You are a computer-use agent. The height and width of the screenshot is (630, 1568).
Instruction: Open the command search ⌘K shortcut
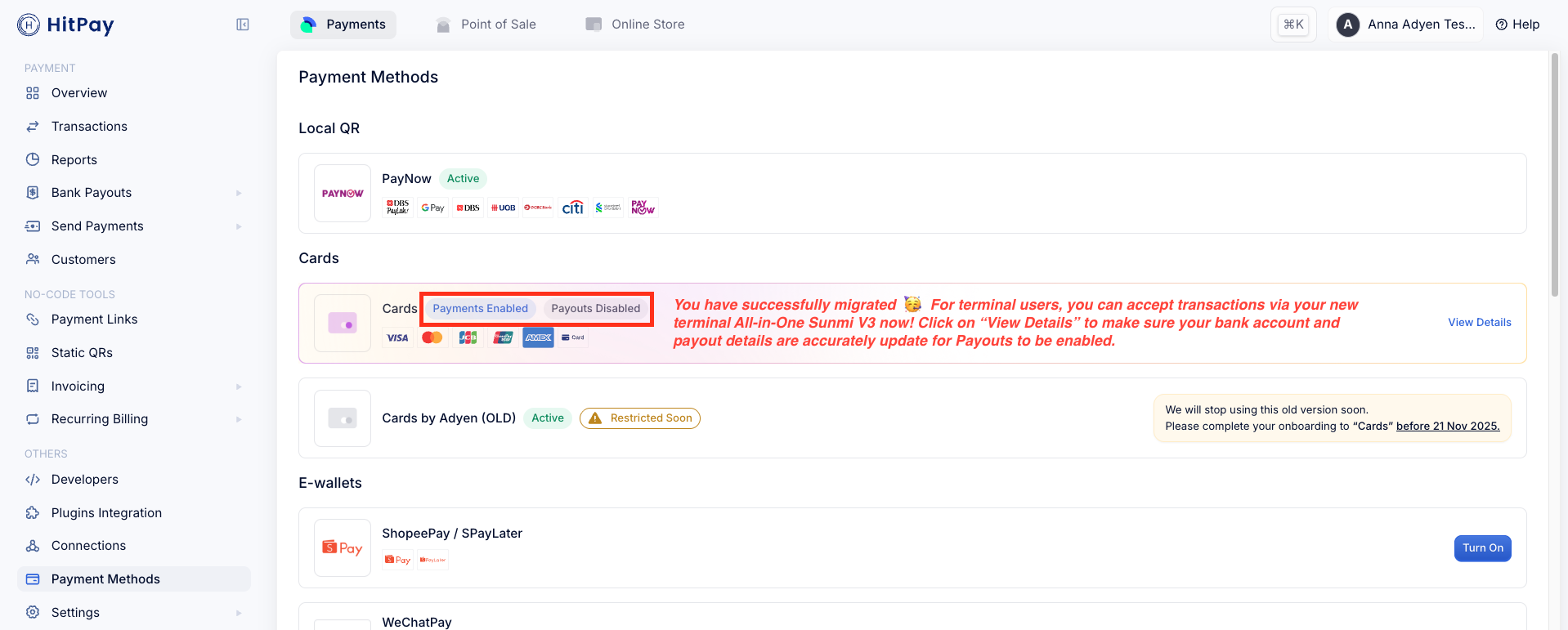pos(1293,25)
